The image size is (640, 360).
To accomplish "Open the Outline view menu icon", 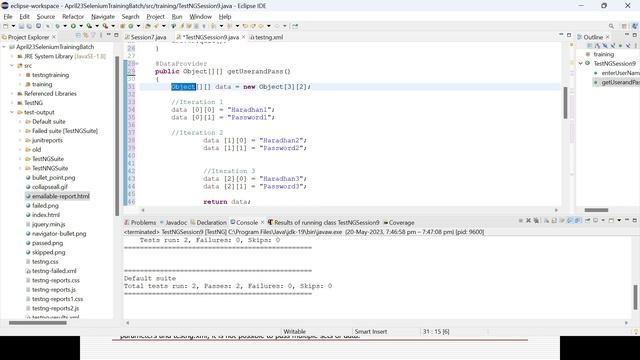I will tap(636, 46).
